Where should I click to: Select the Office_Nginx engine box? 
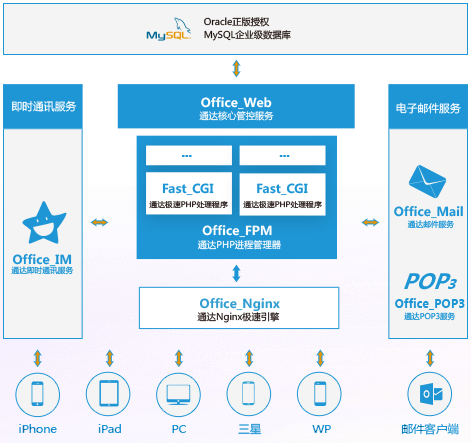click(239, 308)
